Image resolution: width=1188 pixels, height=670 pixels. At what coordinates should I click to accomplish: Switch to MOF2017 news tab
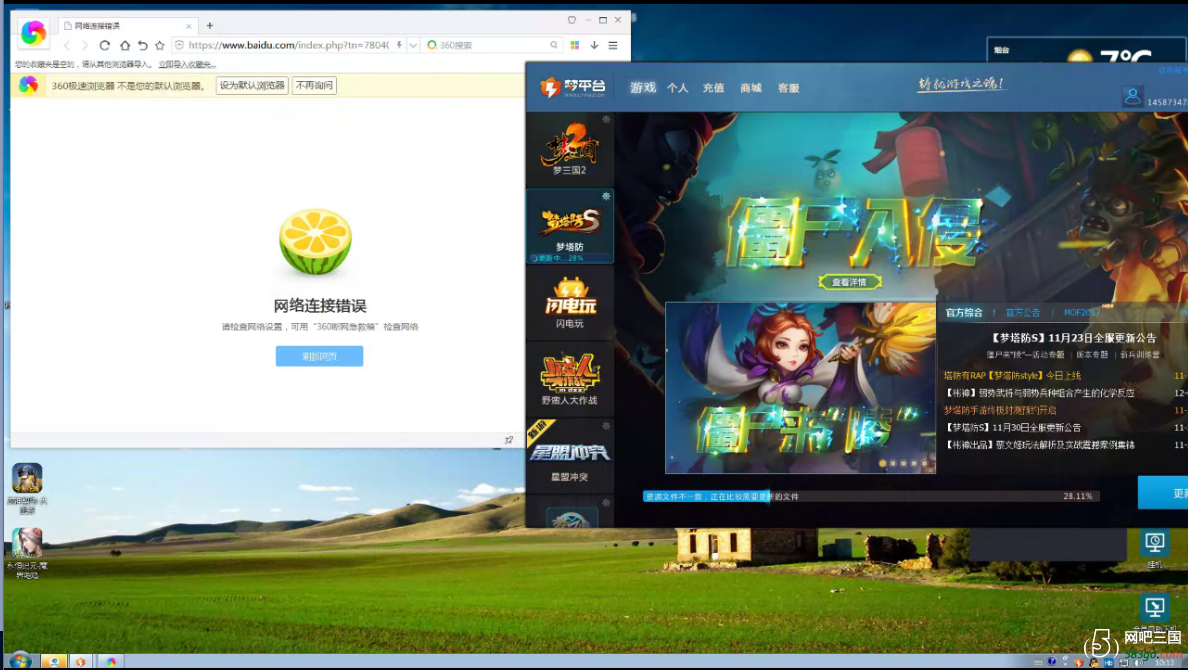[1082, 312]
